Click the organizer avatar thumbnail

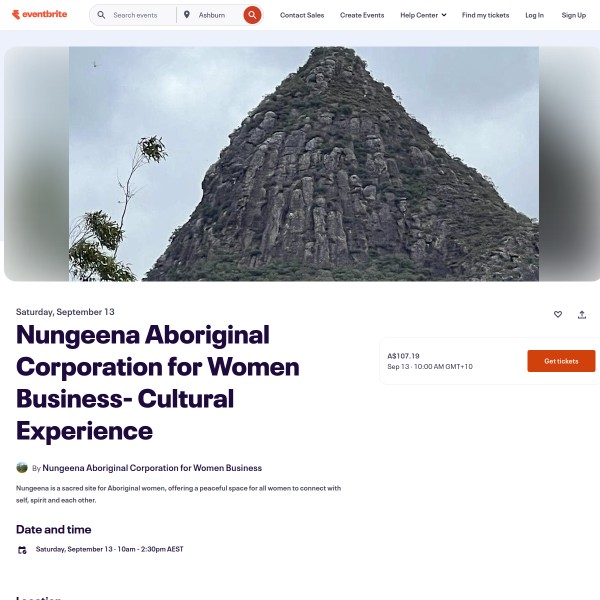22,468
